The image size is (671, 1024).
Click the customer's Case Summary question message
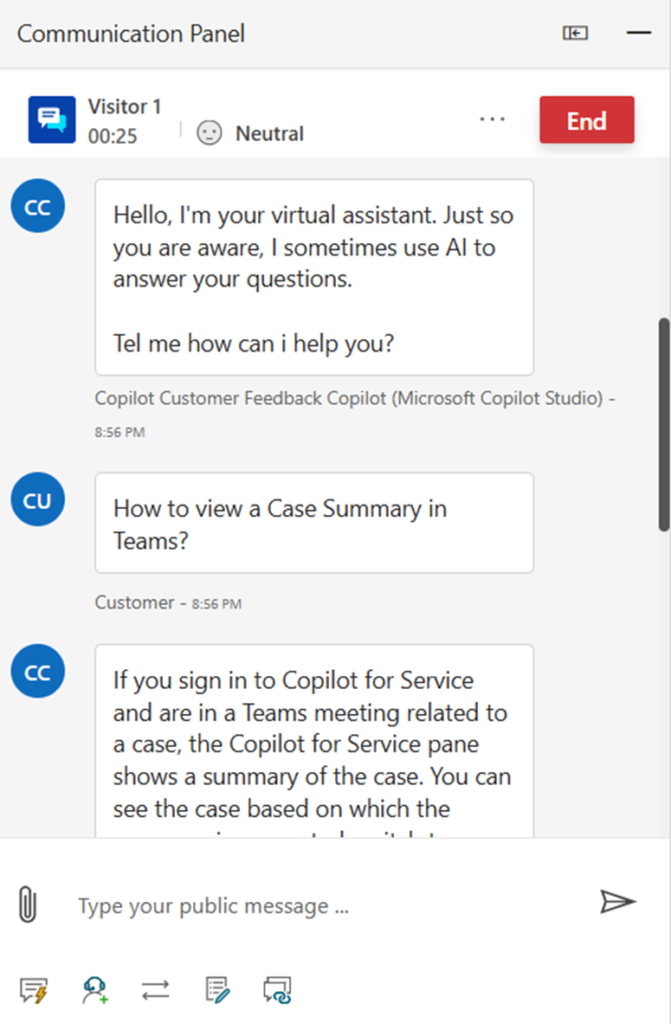coord(313,522)
